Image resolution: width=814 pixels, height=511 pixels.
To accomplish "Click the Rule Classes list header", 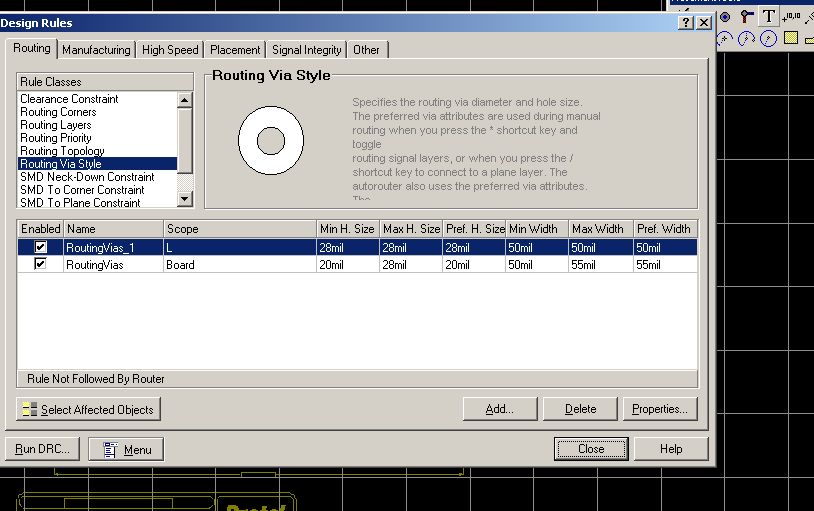I will click(x=105, y=82).
